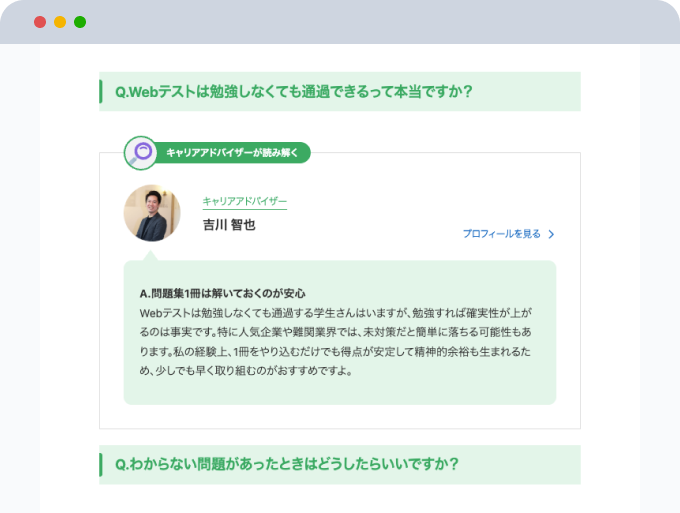680x513 pixels.
Task: Click the speech bubble pointer under the photo
Action: tap(151, 255)
